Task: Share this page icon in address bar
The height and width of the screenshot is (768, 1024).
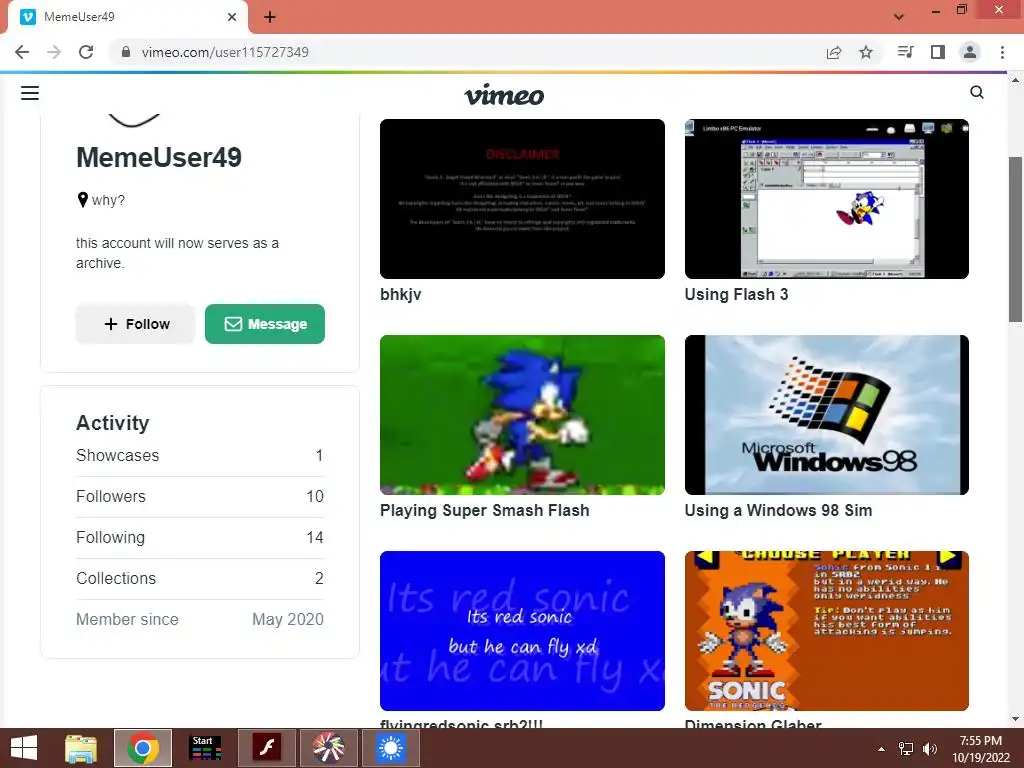Action: click(x=834, y=52)
